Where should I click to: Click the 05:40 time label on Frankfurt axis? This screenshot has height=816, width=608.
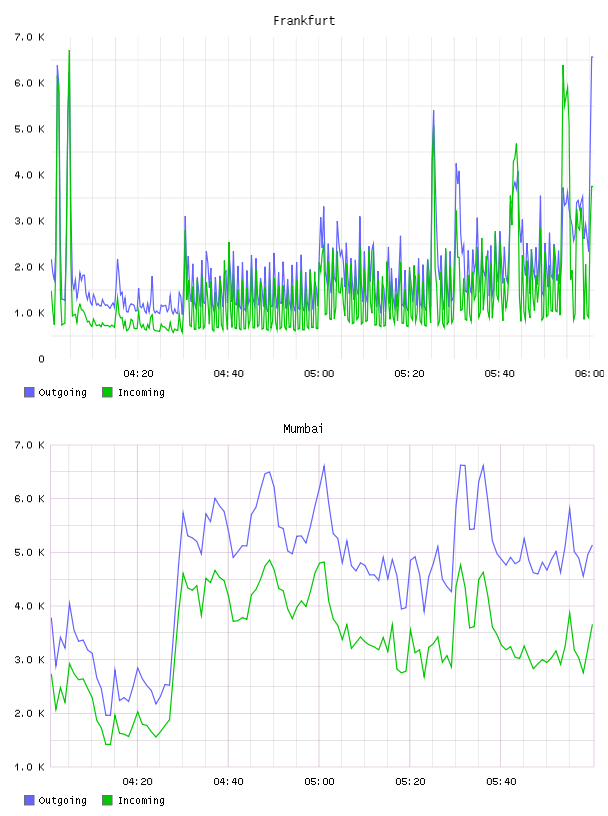tap(500, 374)
